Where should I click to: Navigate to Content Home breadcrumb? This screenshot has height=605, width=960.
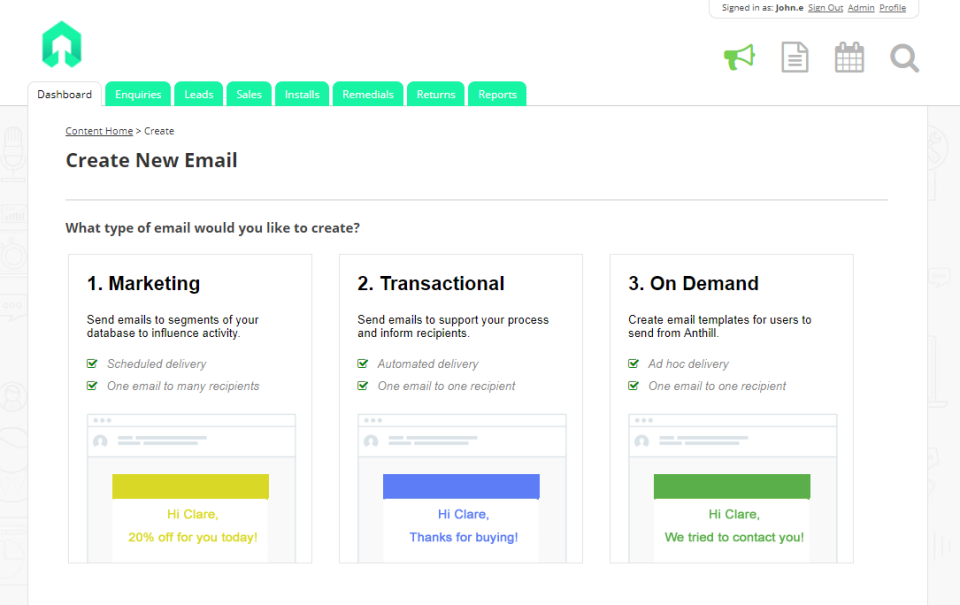[x=99, y=131]
